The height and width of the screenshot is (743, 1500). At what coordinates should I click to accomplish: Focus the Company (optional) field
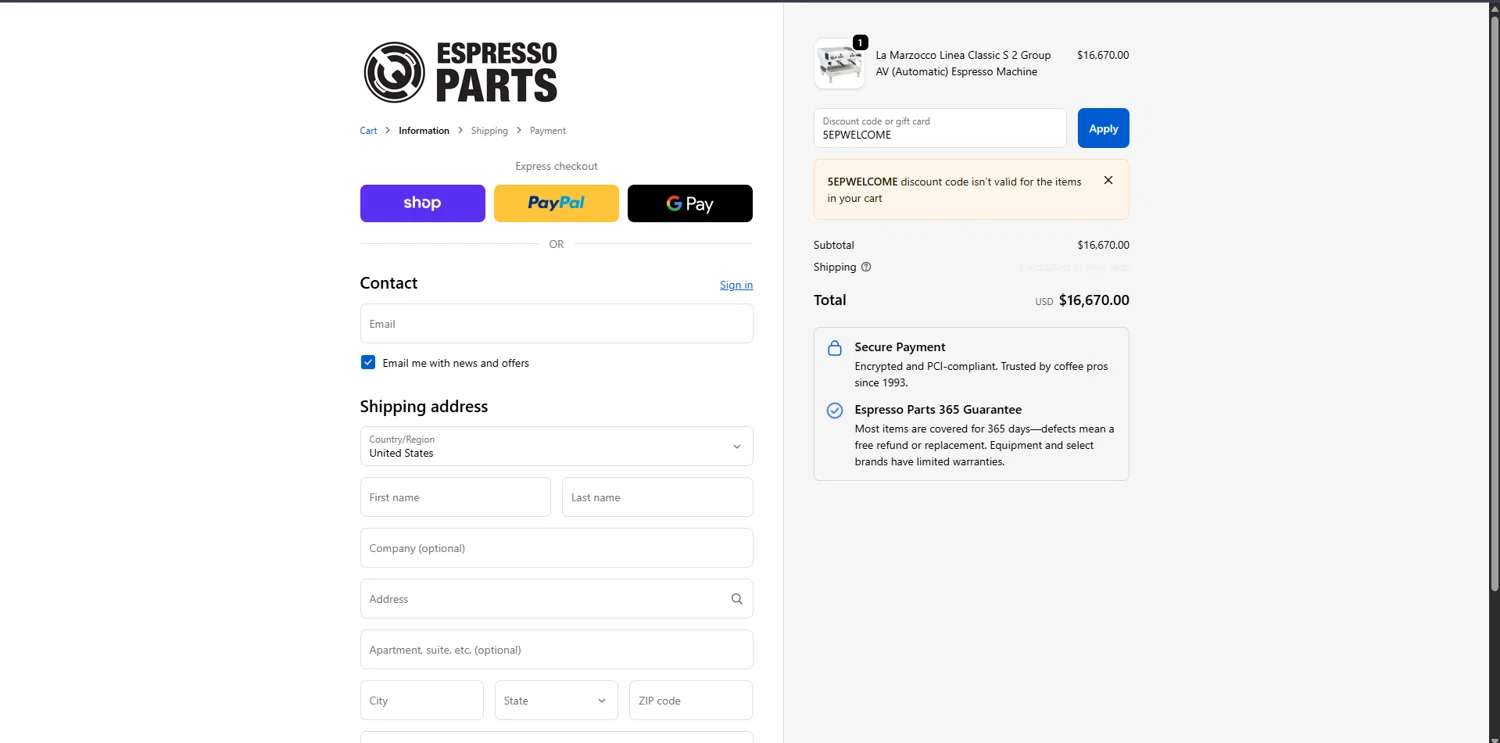[x=556, y=548]
